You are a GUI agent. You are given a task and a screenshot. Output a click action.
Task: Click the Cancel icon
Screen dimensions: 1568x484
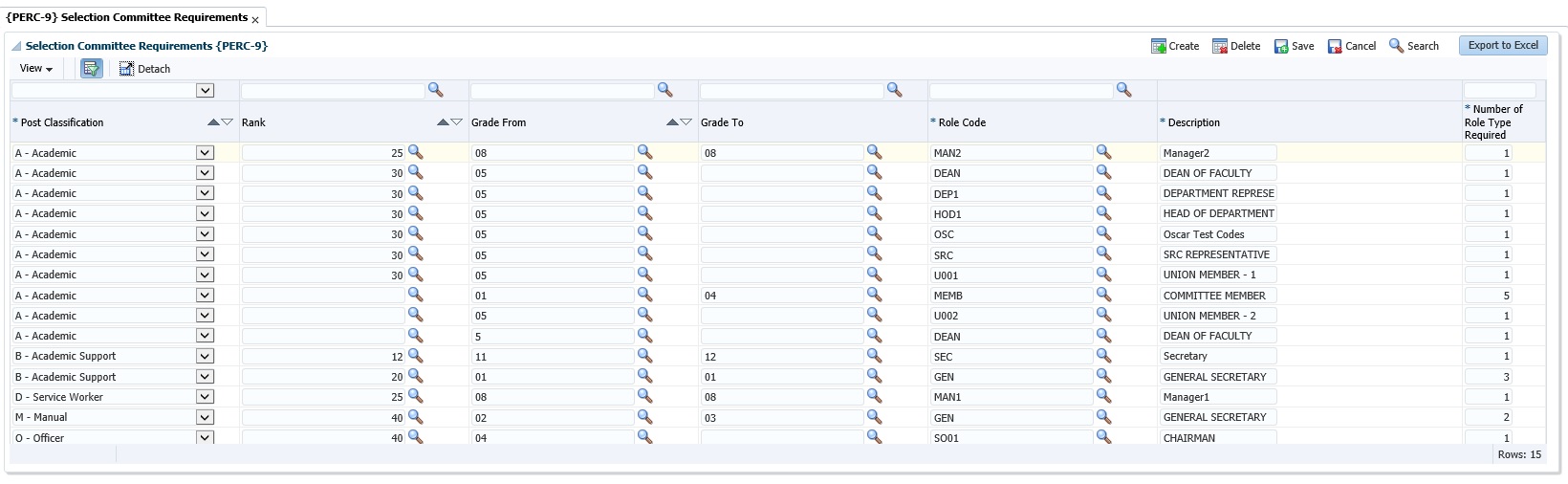pos(1334,46)
